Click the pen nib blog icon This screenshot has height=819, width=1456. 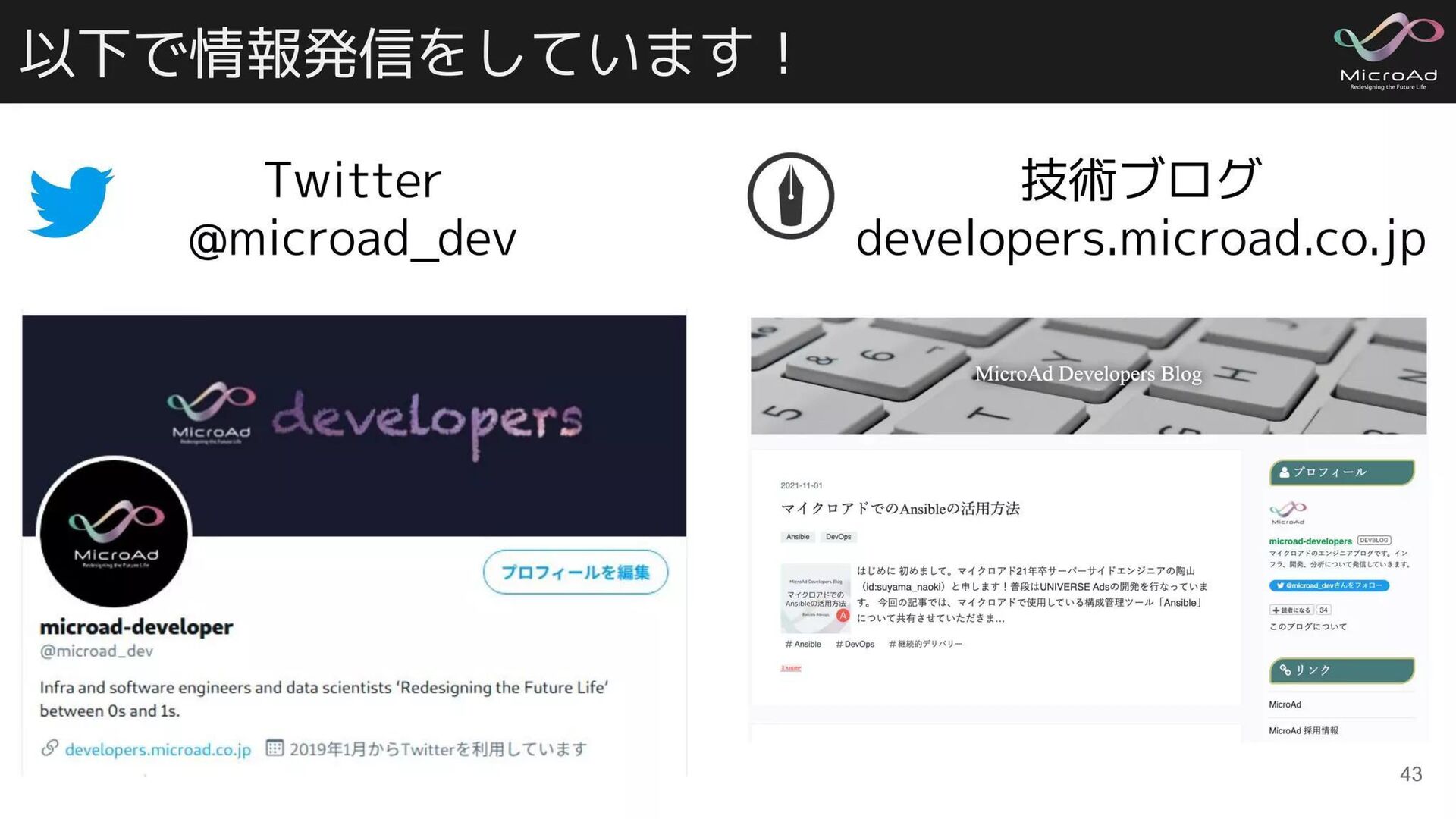pyautogui.click(x=790, y=196)
